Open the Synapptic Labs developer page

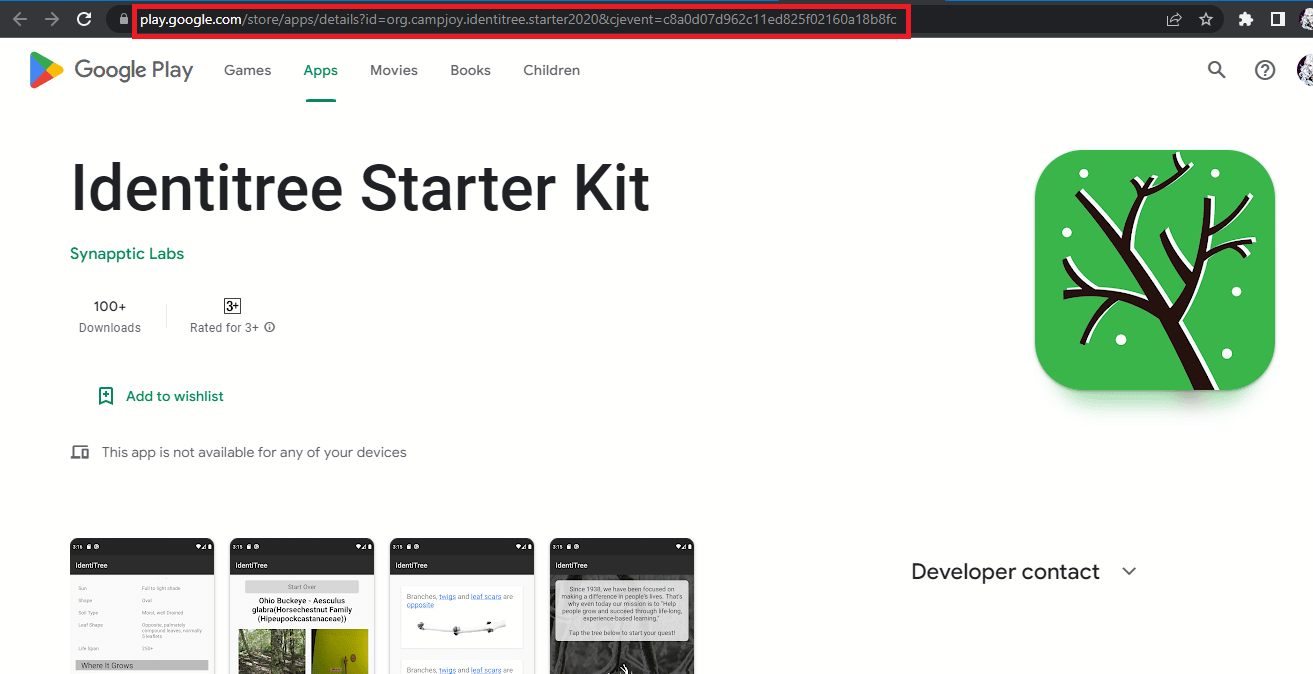tap(127, 254)
